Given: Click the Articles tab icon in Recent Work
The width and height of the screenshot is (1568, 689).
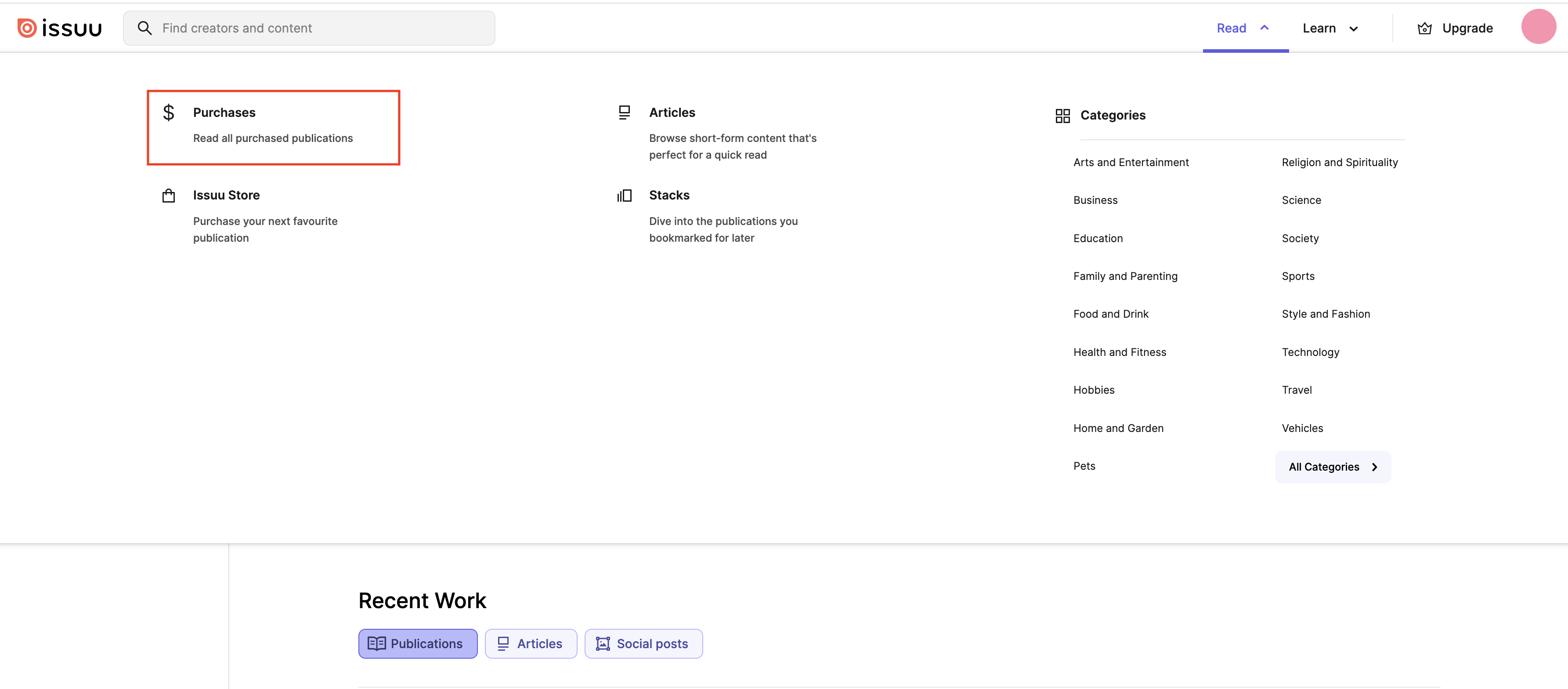Looking at the screenshot, I should pos(503,644).
